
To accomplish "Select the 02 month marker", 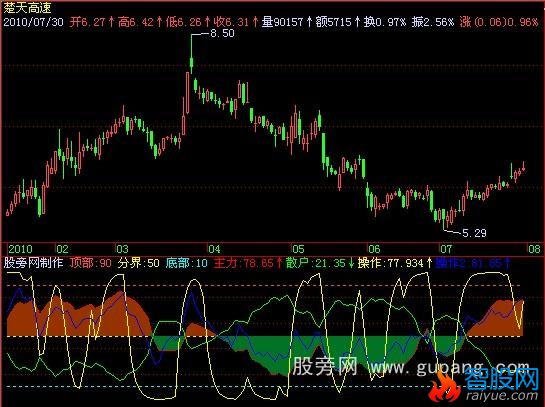I will point(63,249).
